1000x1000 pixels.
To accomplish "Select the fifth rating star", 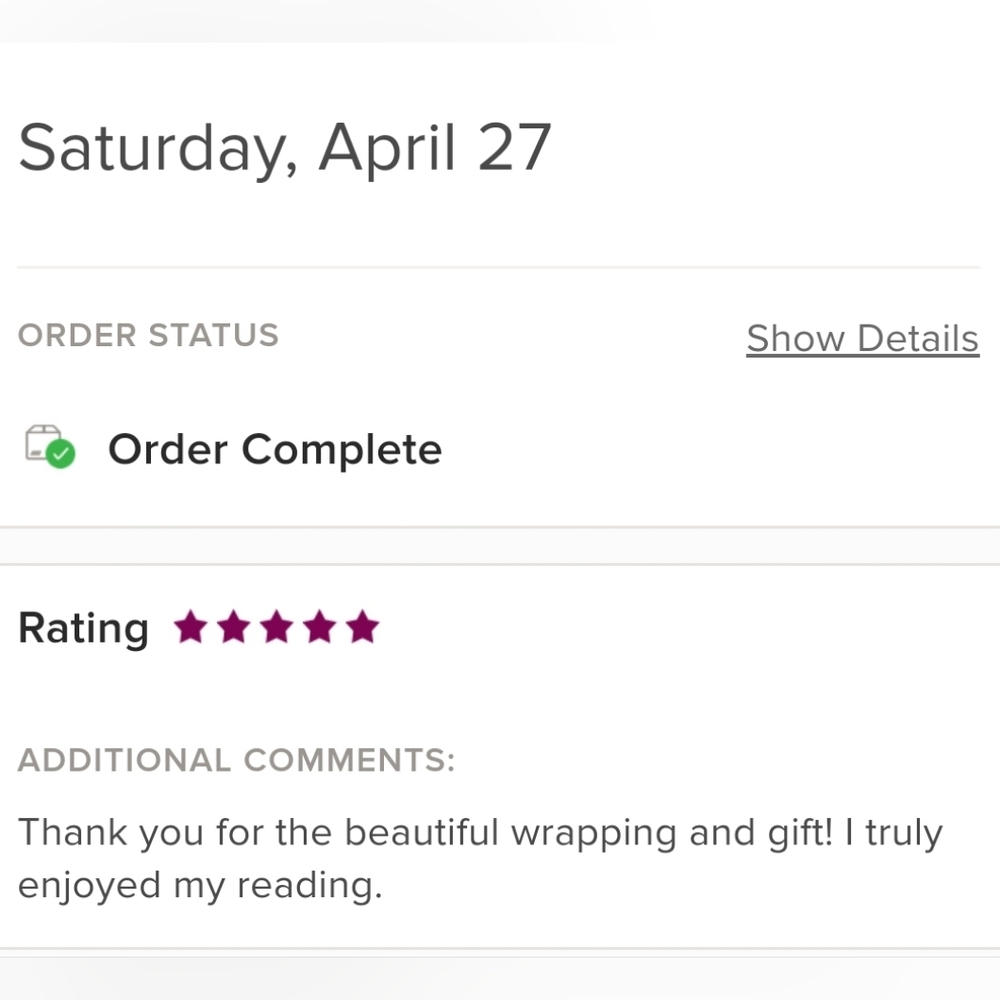I will [362, 628].
